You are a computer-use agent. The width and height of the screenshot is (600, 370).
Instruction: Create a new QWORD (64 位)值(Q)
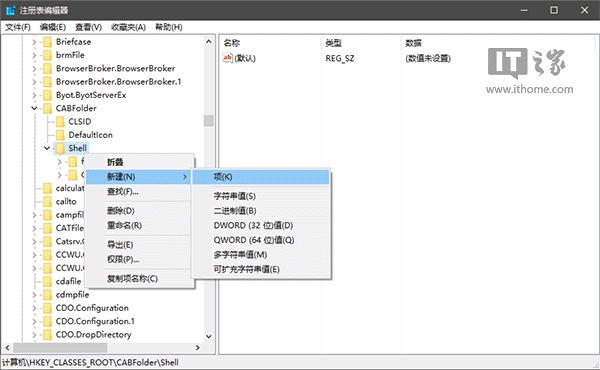pos(261,240)
